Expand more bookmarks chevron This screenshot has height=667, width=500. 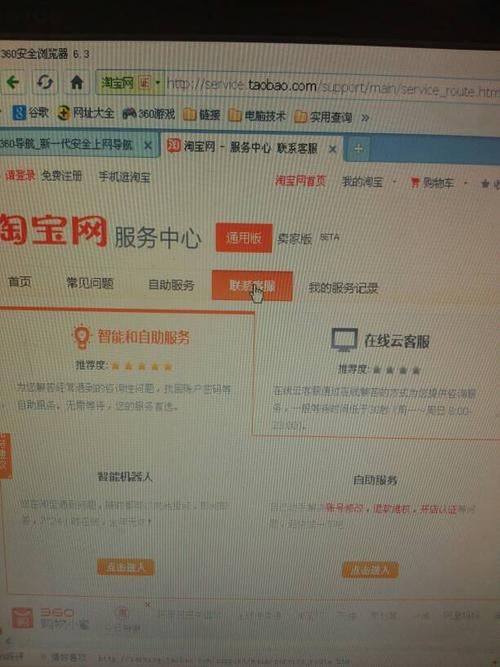[x=365, y=117]
